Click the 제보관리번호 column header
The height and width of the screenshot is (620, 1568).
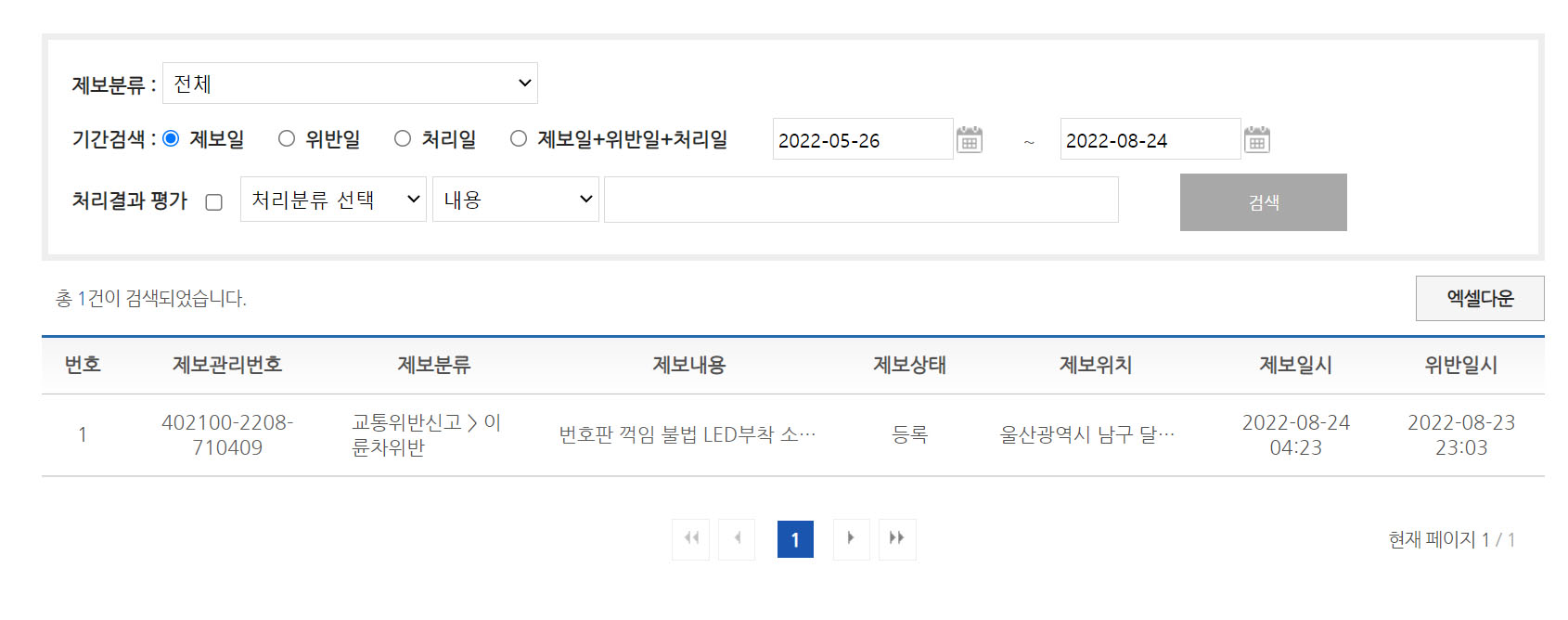(227, 365)
